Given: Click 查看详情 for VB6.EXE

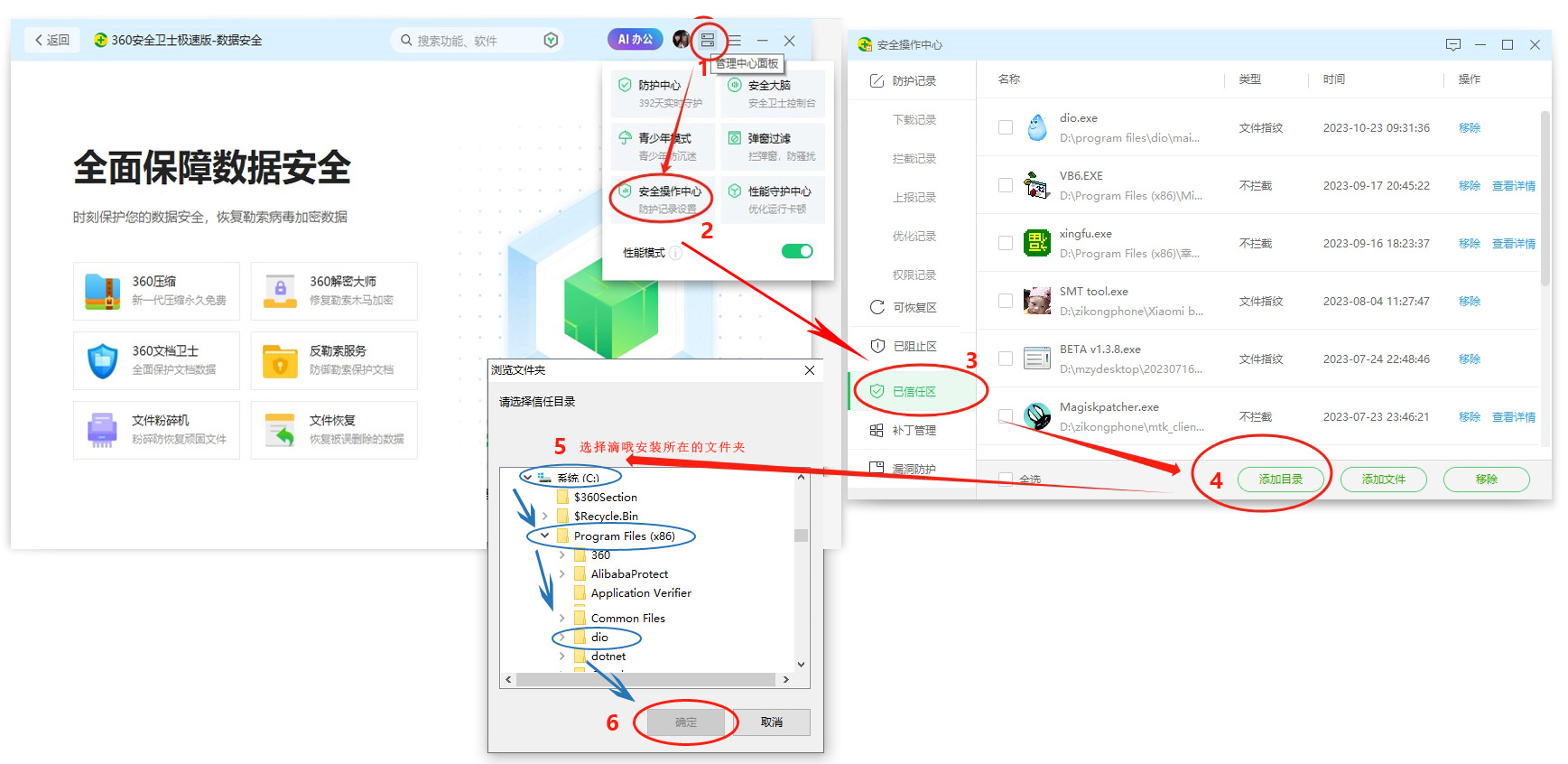Looking at the screenshot, I should click(x=1514, y=186).
